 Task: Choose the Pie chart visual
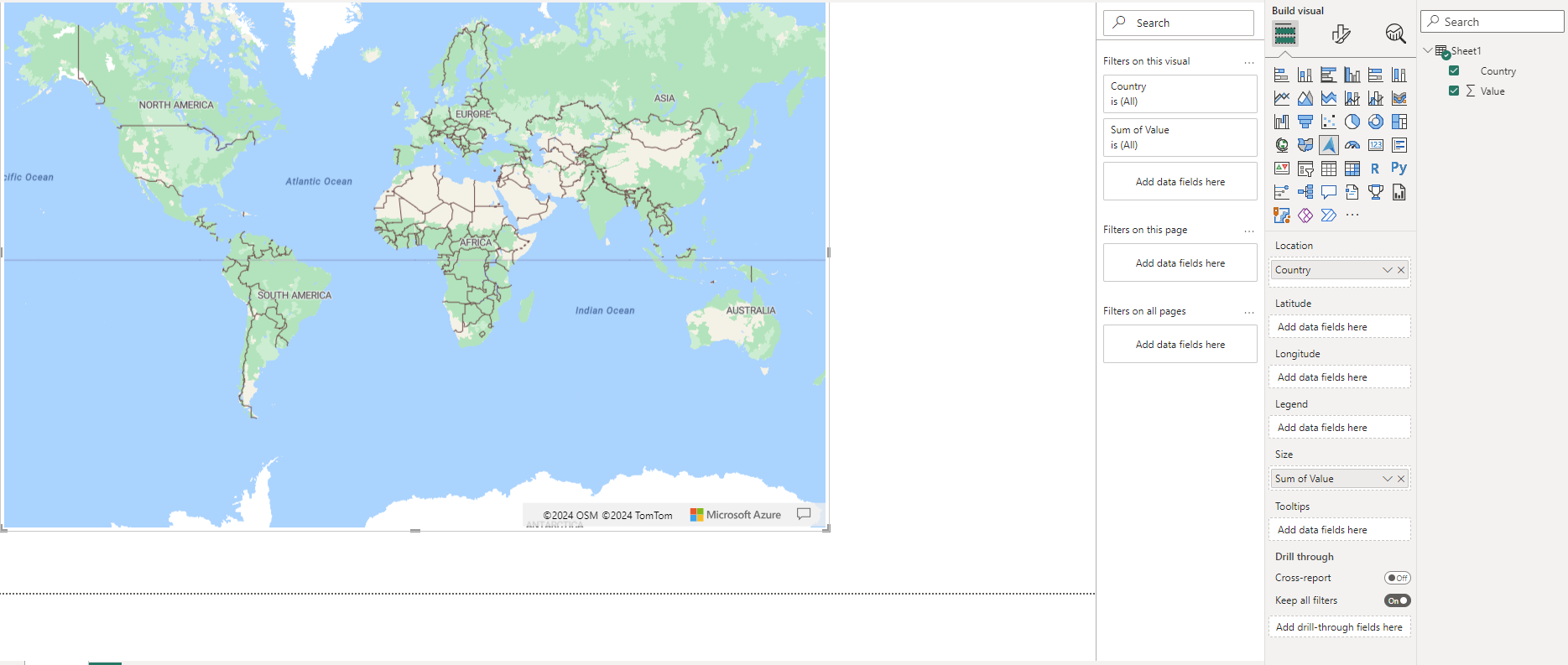(x=1352, y=122)
